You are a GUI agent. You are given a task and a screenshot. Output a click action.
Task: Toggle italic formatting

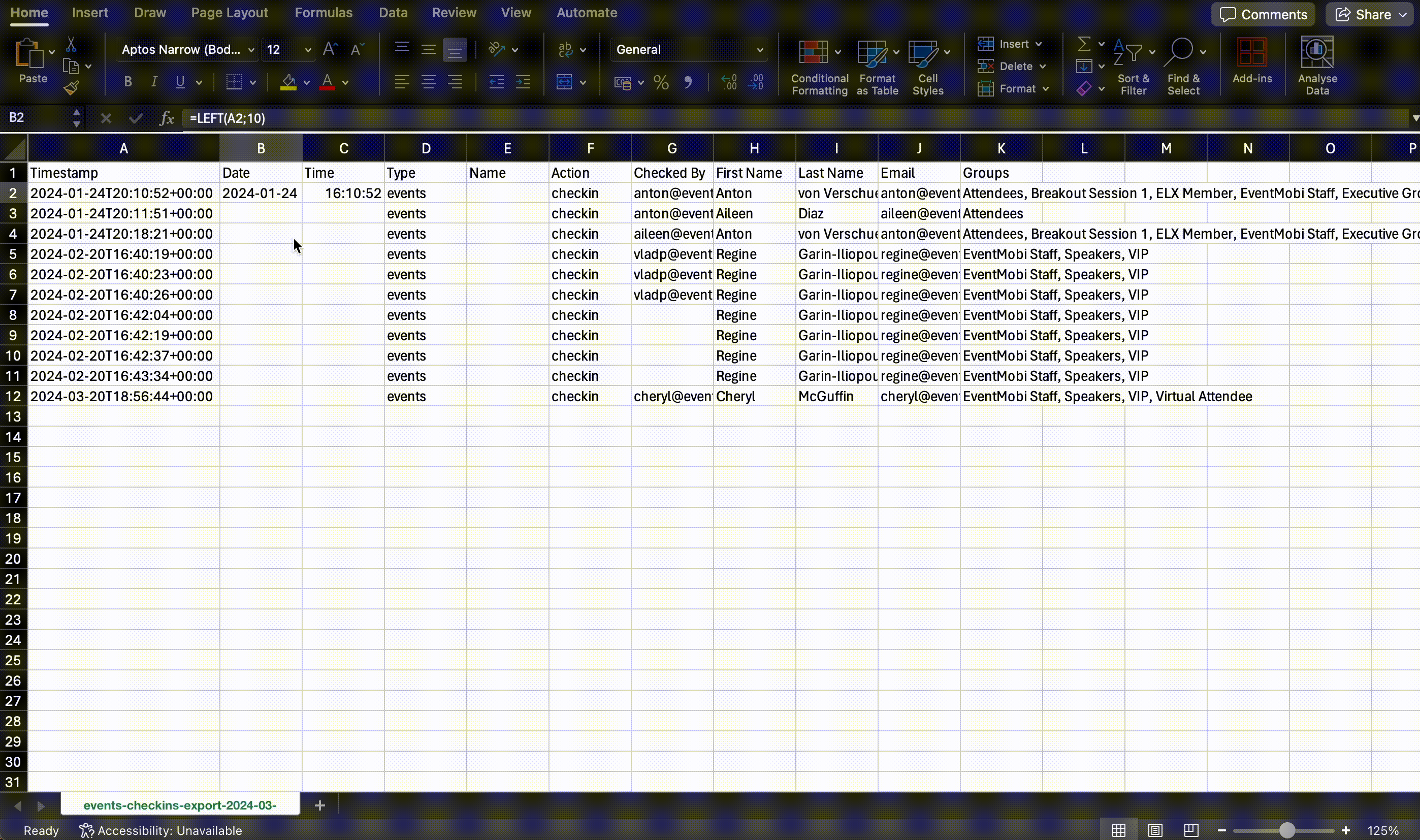153,82
